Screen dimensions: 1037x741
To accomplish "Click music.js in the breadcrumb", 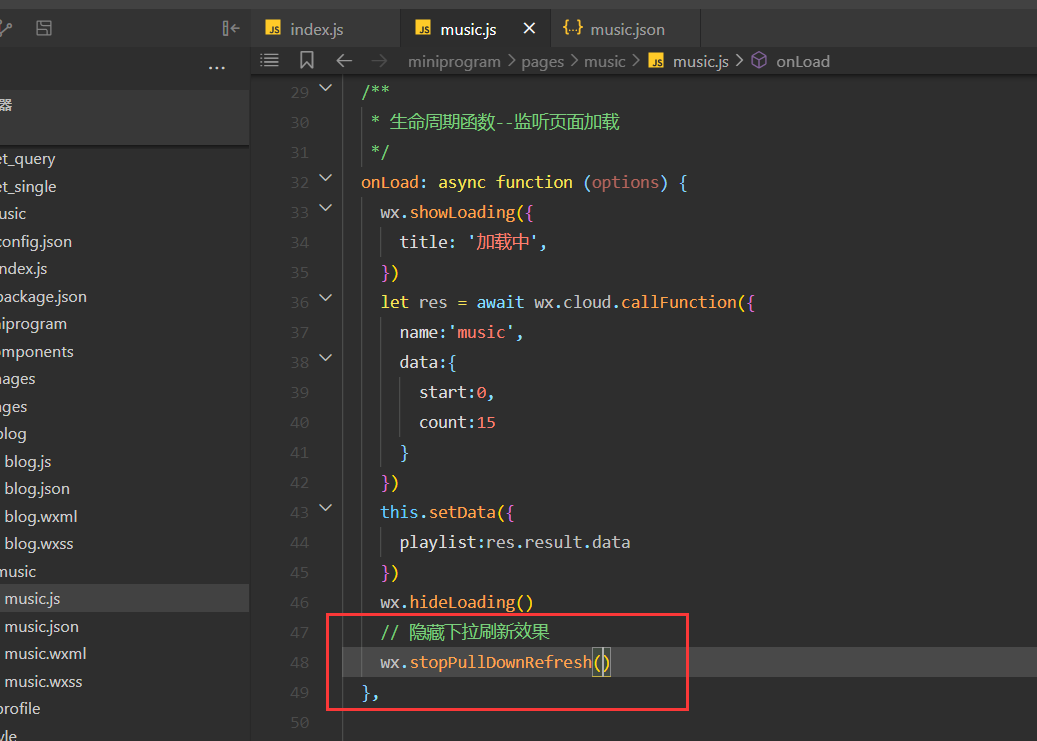I will pos(700,62).
